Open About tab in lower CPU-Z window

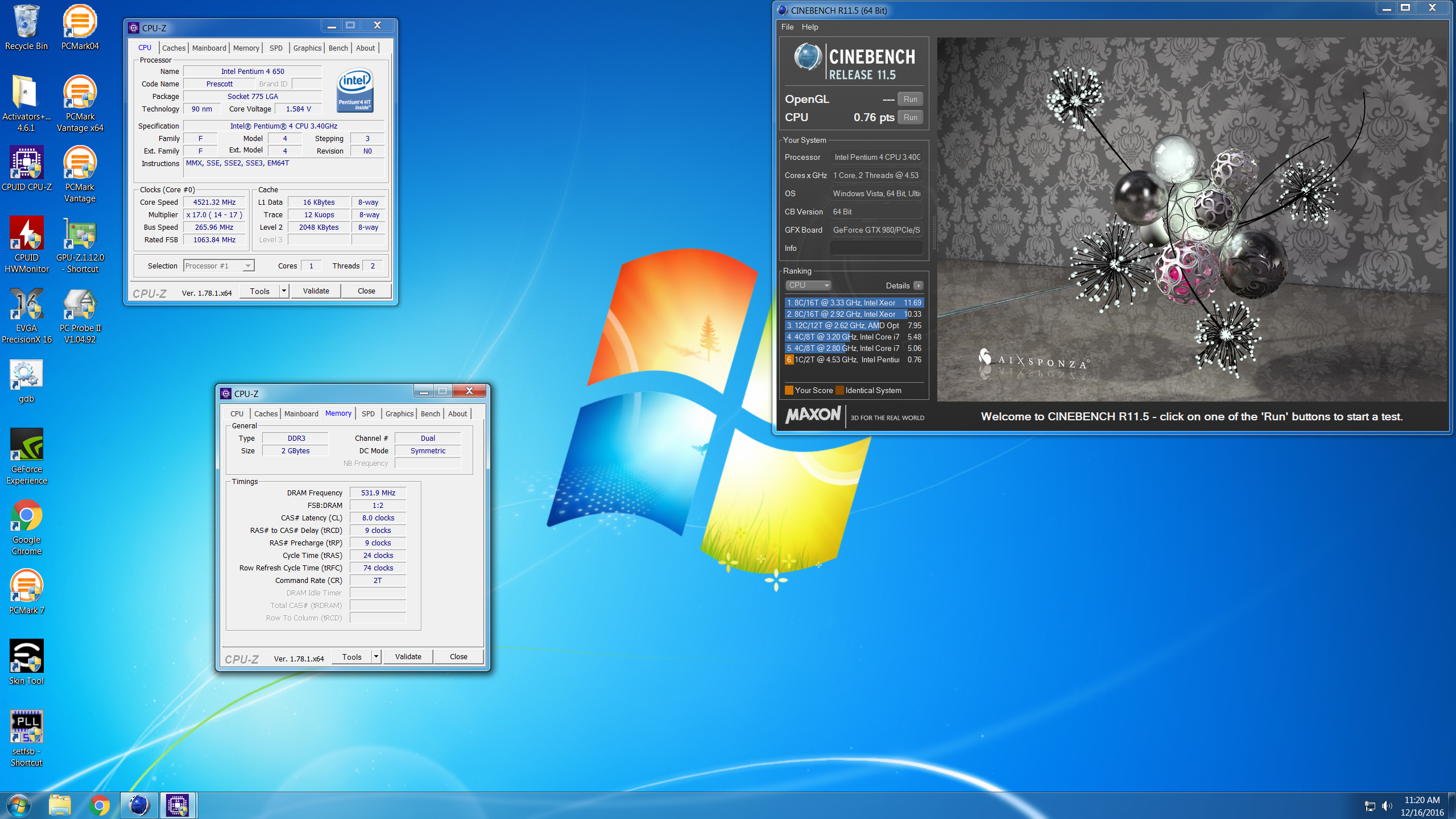[457, 413]
